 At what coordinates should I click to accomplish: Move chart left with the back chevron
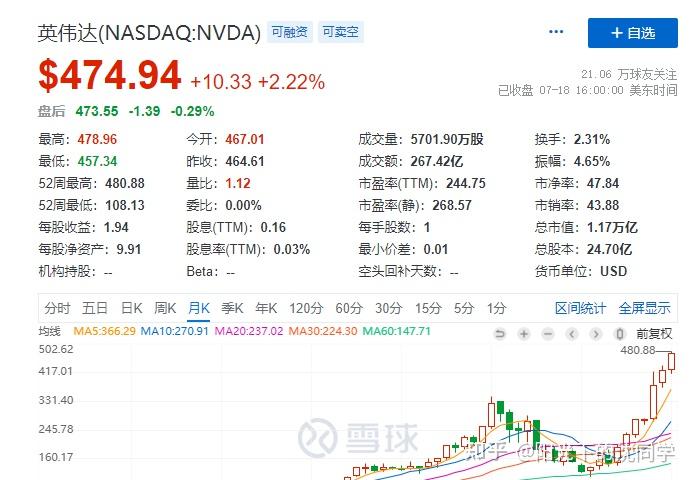coord(572,334)
